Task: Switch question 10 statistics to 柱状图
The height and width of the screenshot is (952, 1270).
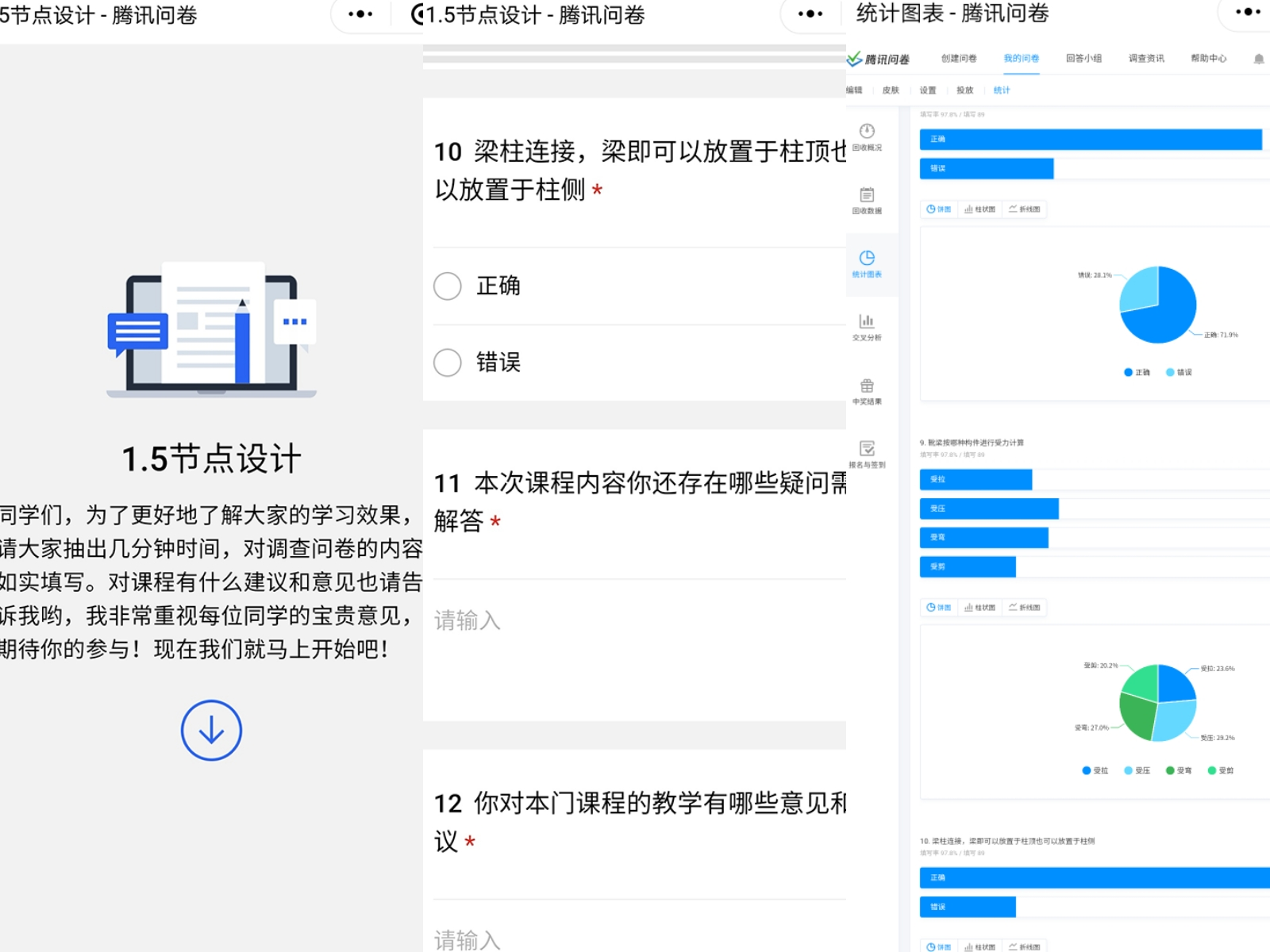Action: pyautogui.click(x=979, y=946)
